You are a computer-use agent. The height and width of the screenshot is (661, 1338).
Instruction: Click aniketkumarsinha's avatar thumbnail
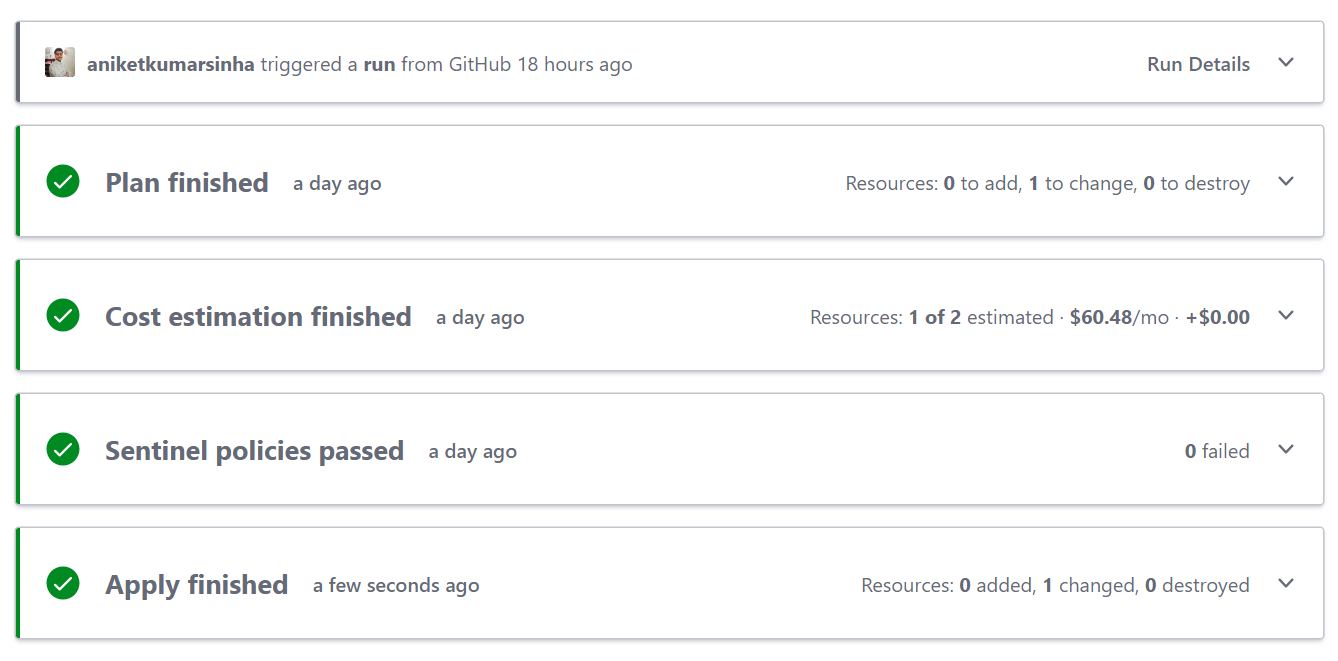point(60,63)
